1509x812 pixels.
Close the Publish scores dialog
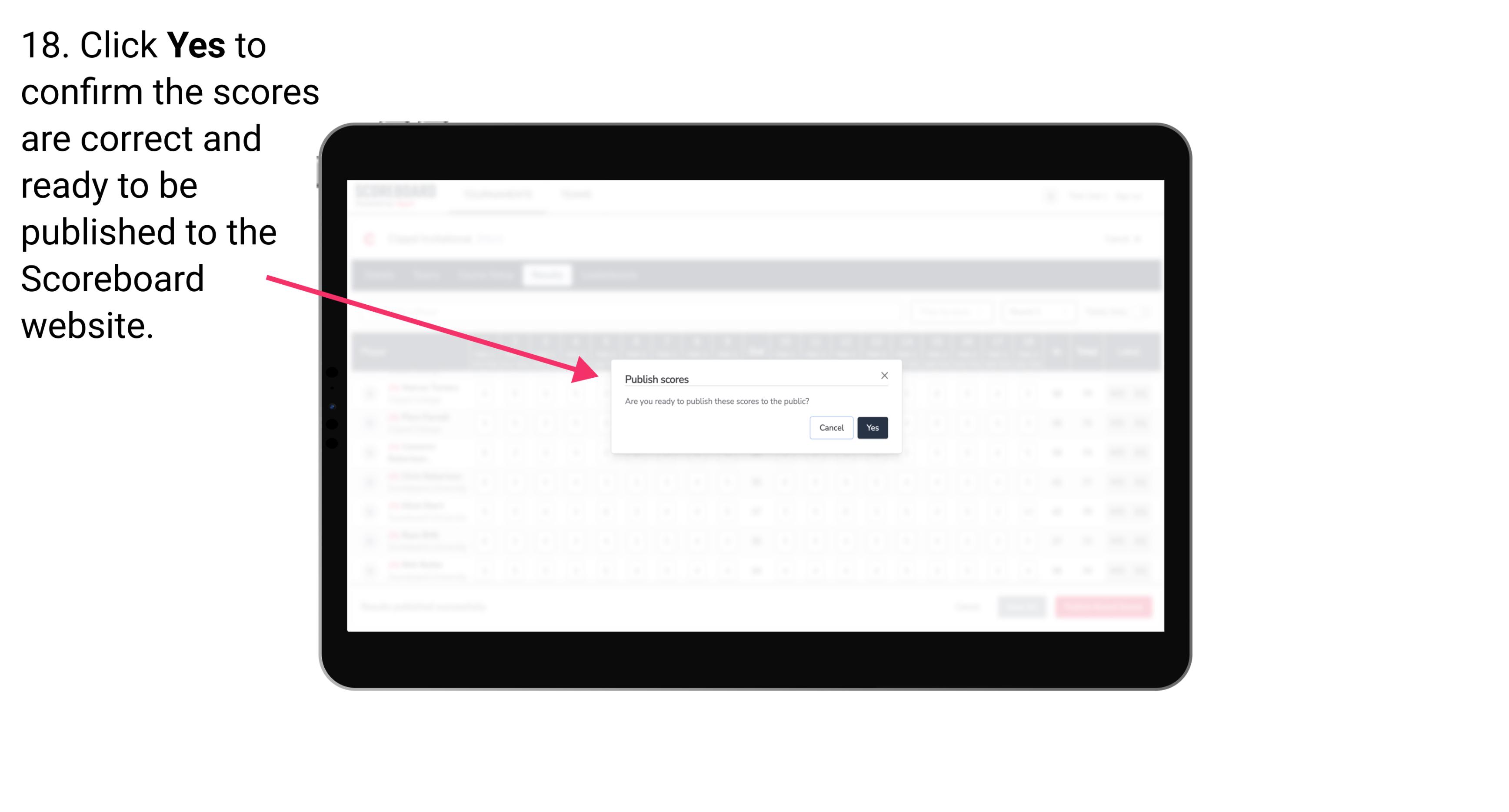coord(883,375)
